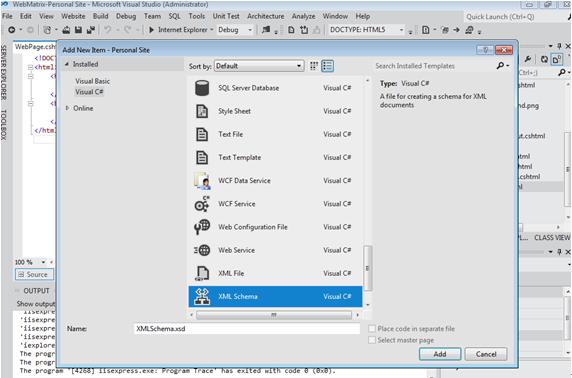Open the SERVER EXPLORER side tab
This screenshot has width=572, height=378.
[3, 73]
